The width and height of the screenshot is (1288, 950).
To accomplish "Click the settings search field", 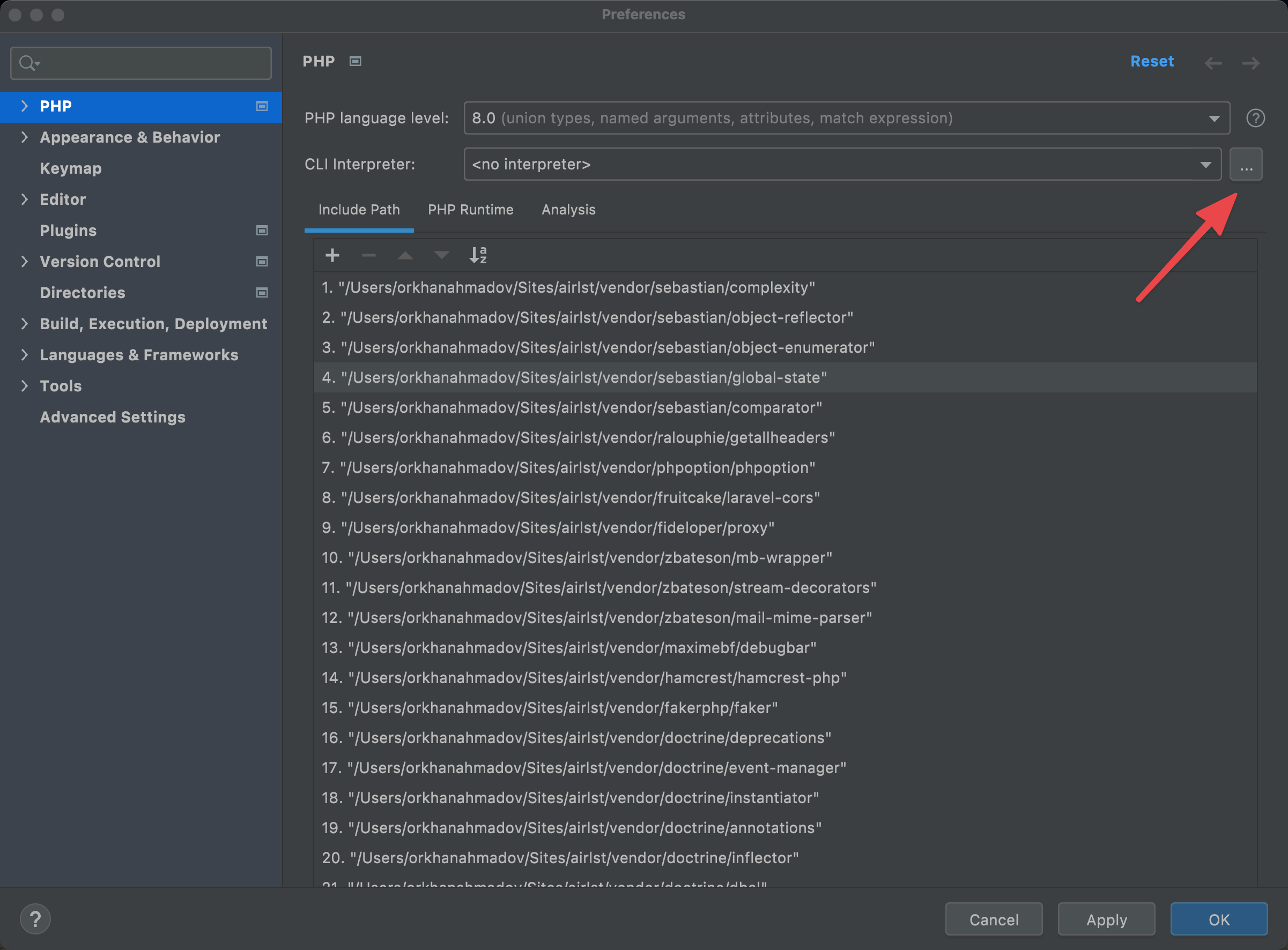I will pos(150,63).
